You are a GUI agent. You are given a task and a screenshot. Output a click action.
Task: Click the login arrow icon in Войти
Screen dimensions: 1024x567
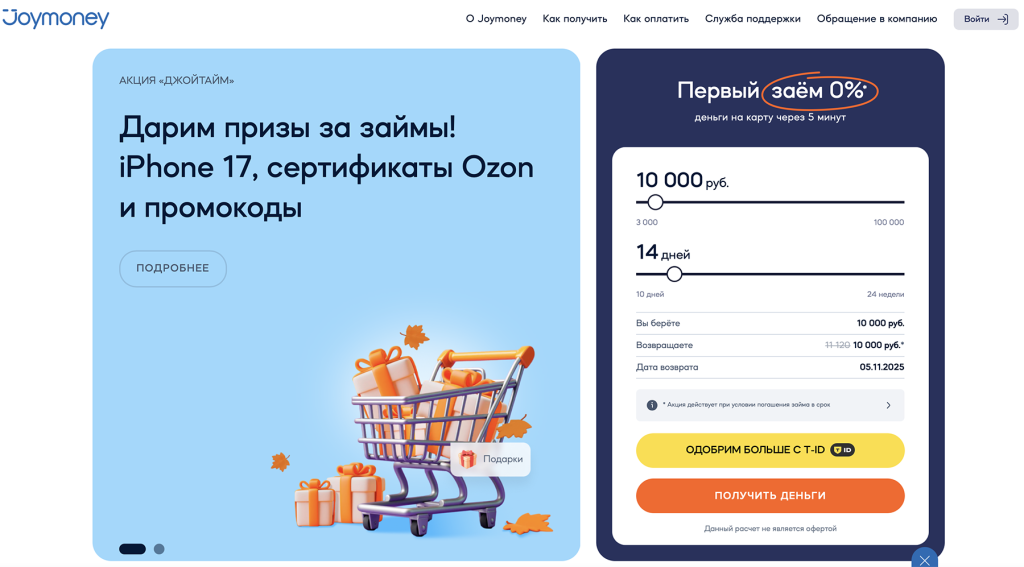(1003, 19)
